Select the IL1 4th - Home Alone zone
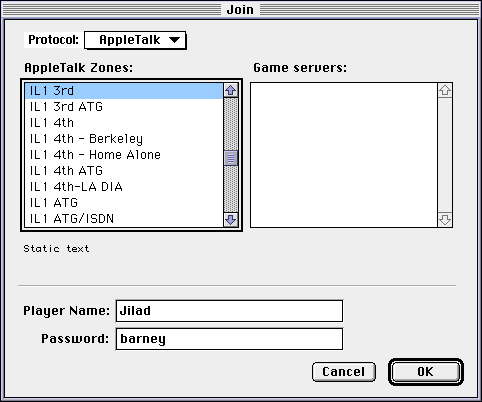 (x=124, y=155)
